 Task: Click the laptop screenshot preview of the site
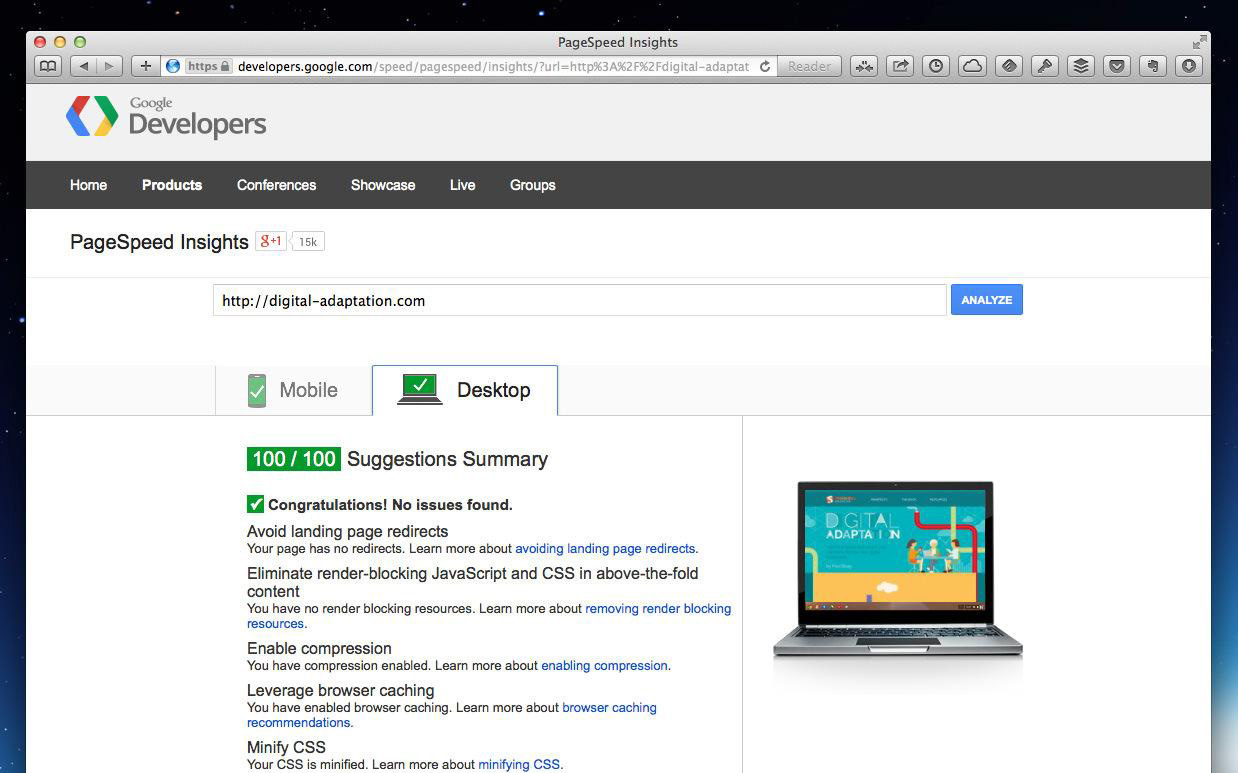898,570
